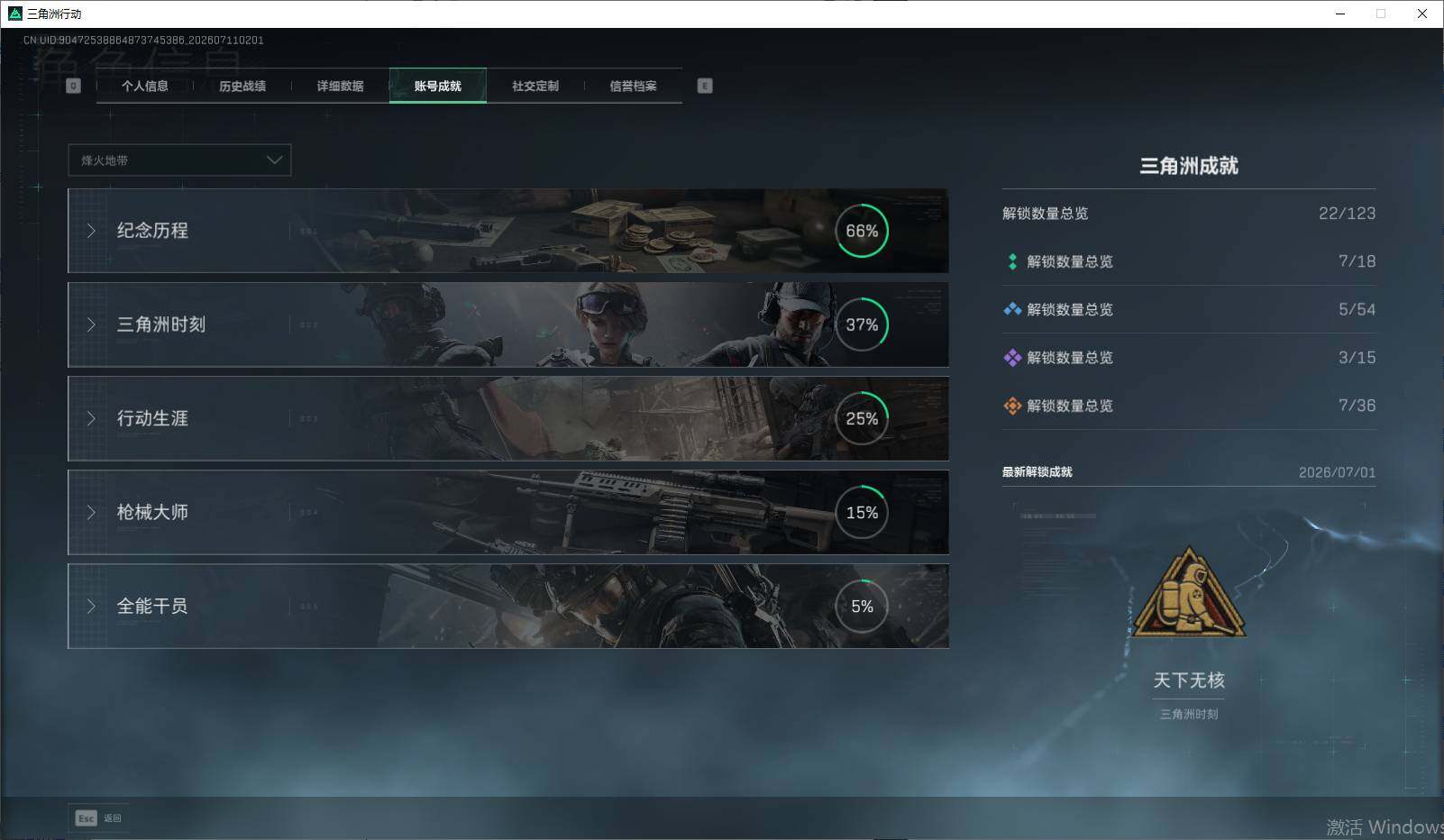
Task: Expand the 三角洲时刻 category chevron
Action: pos(91,324)
